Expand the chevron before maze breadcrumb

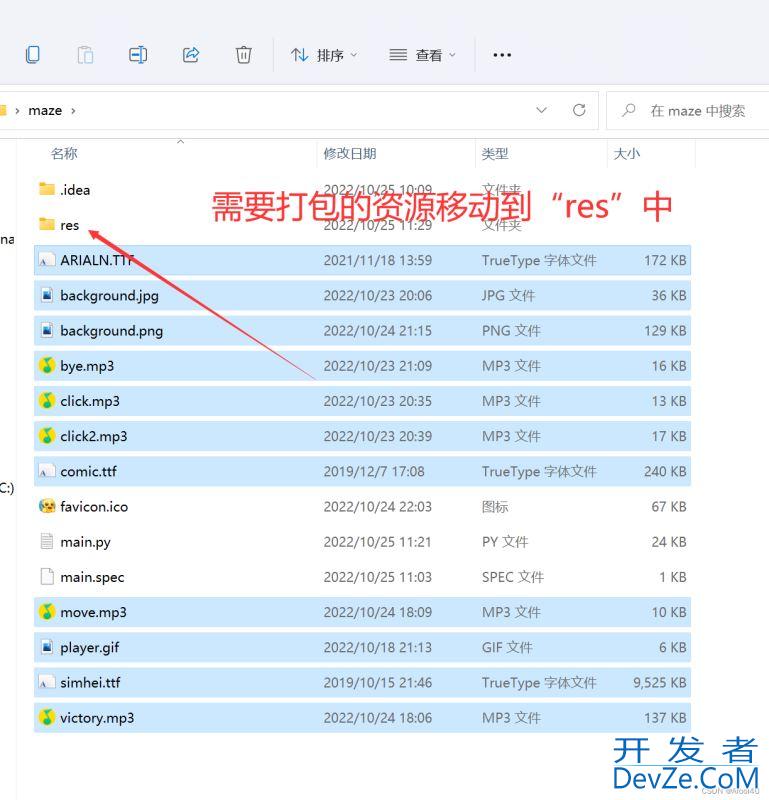tap(17, 111)
